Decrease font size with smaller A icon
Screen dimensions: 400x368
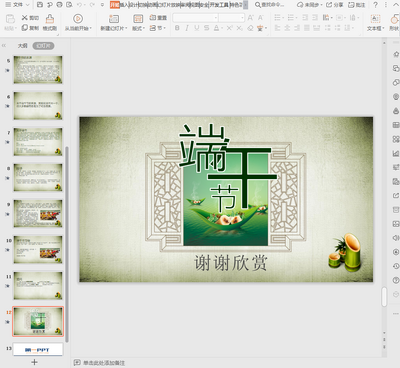[261, 17]
